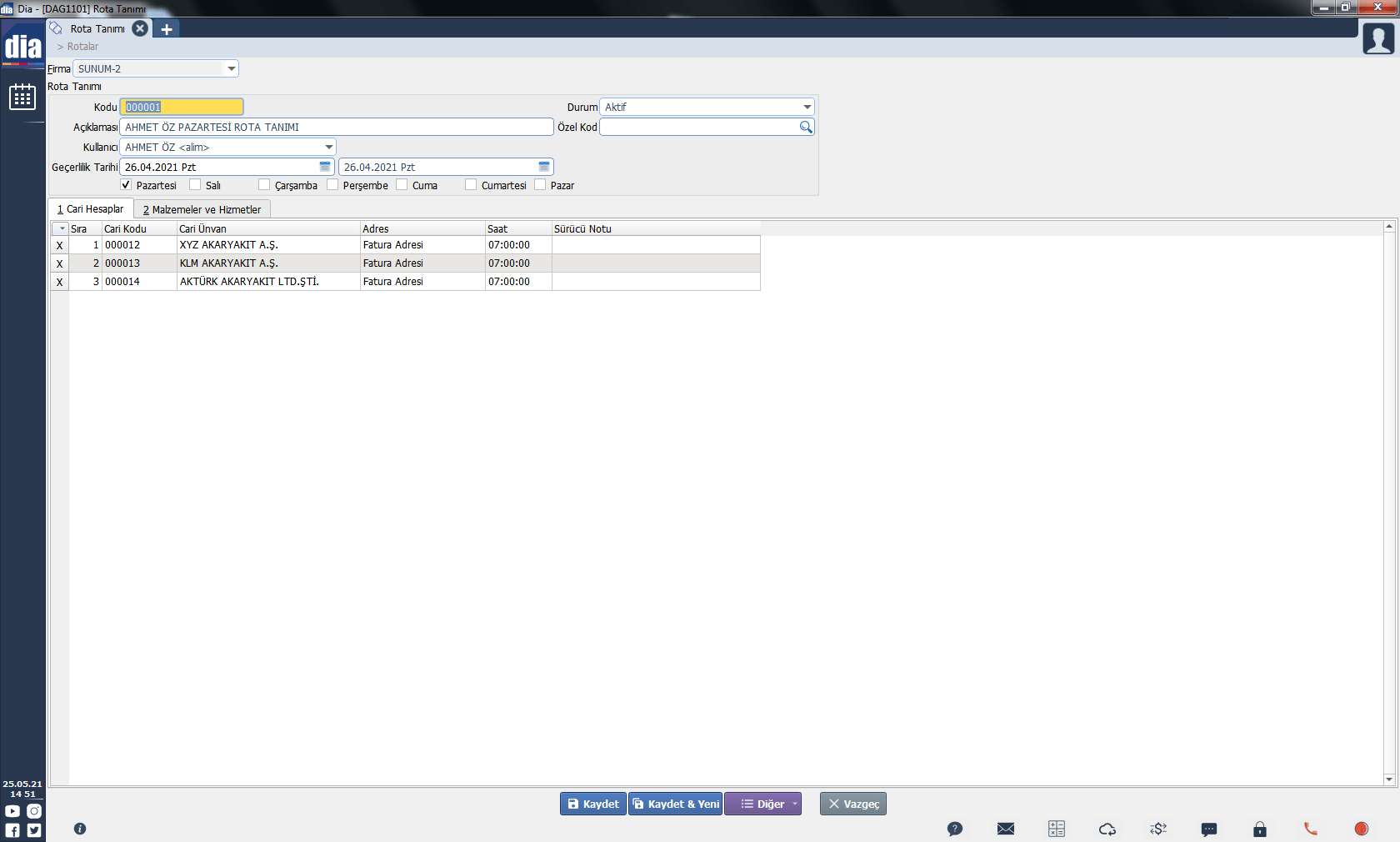Screen dimensions: 1400x842
Task: Switch to Malzemeler ve Hizmetler tab
Action: pyautogui.click(x=202, y=210)
